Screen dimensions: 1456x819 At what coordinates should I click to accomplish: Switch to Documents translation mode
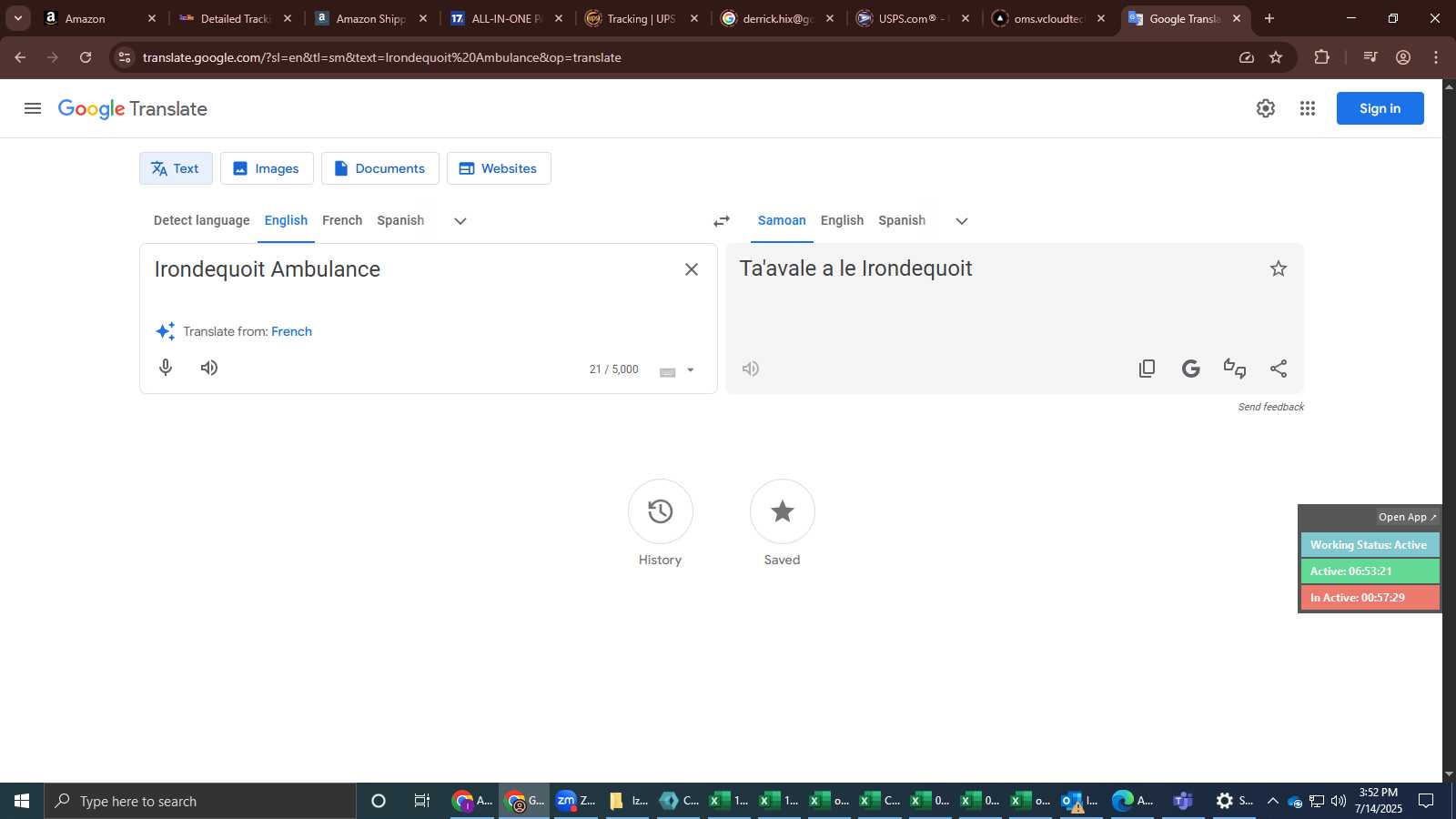[380, 168]
